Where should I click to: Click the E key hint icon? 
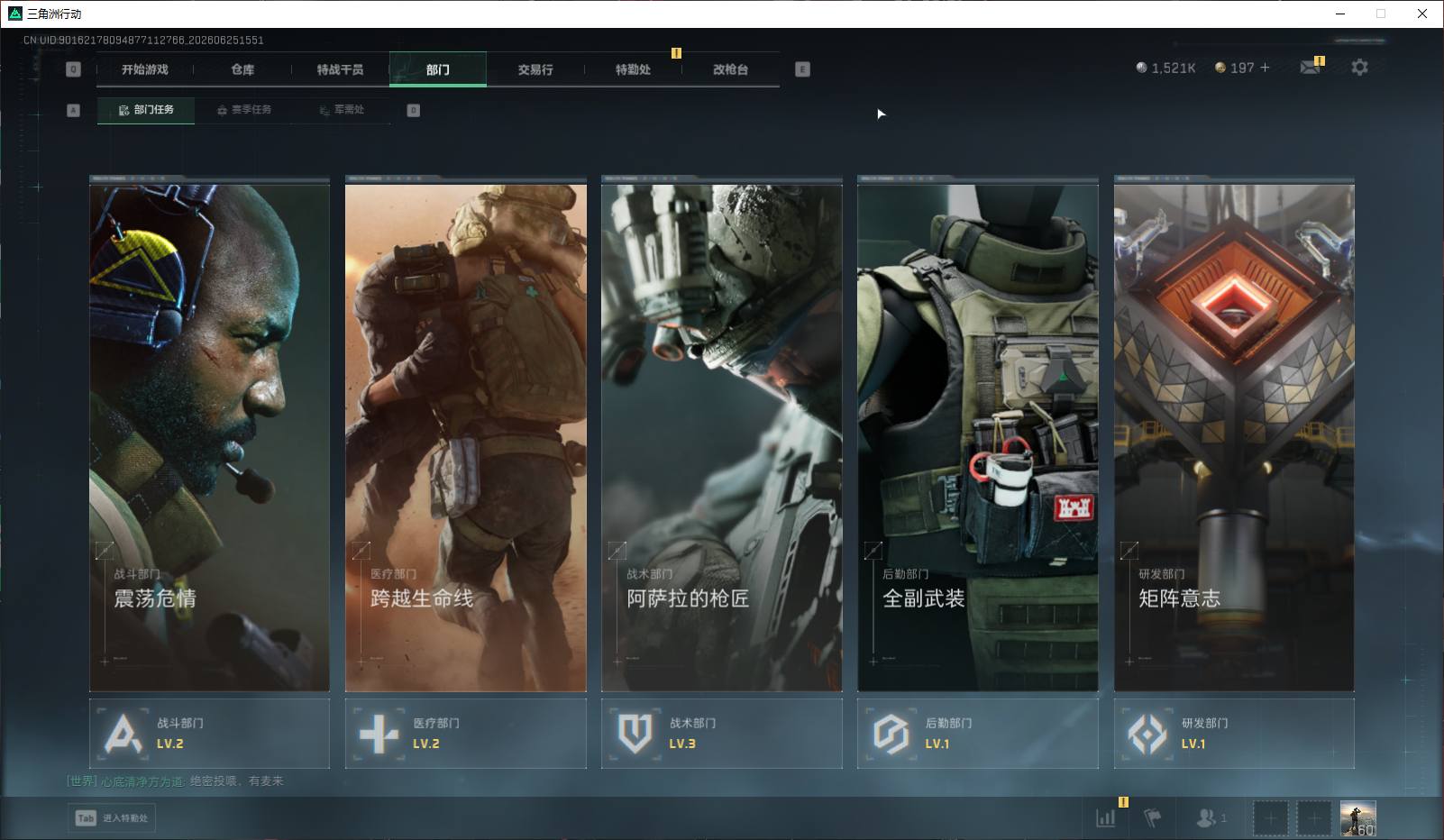coord(802,69)
